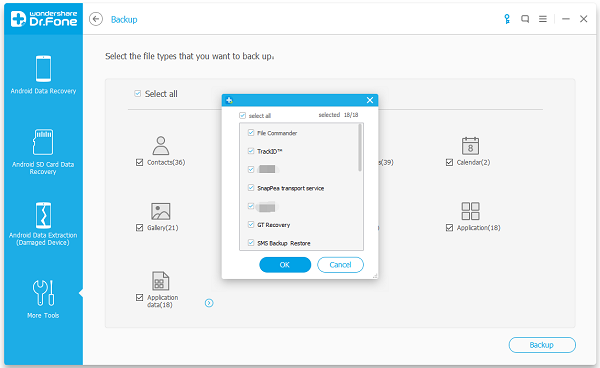Click the Application grid icon
The image size is (600, 368).
470,211
